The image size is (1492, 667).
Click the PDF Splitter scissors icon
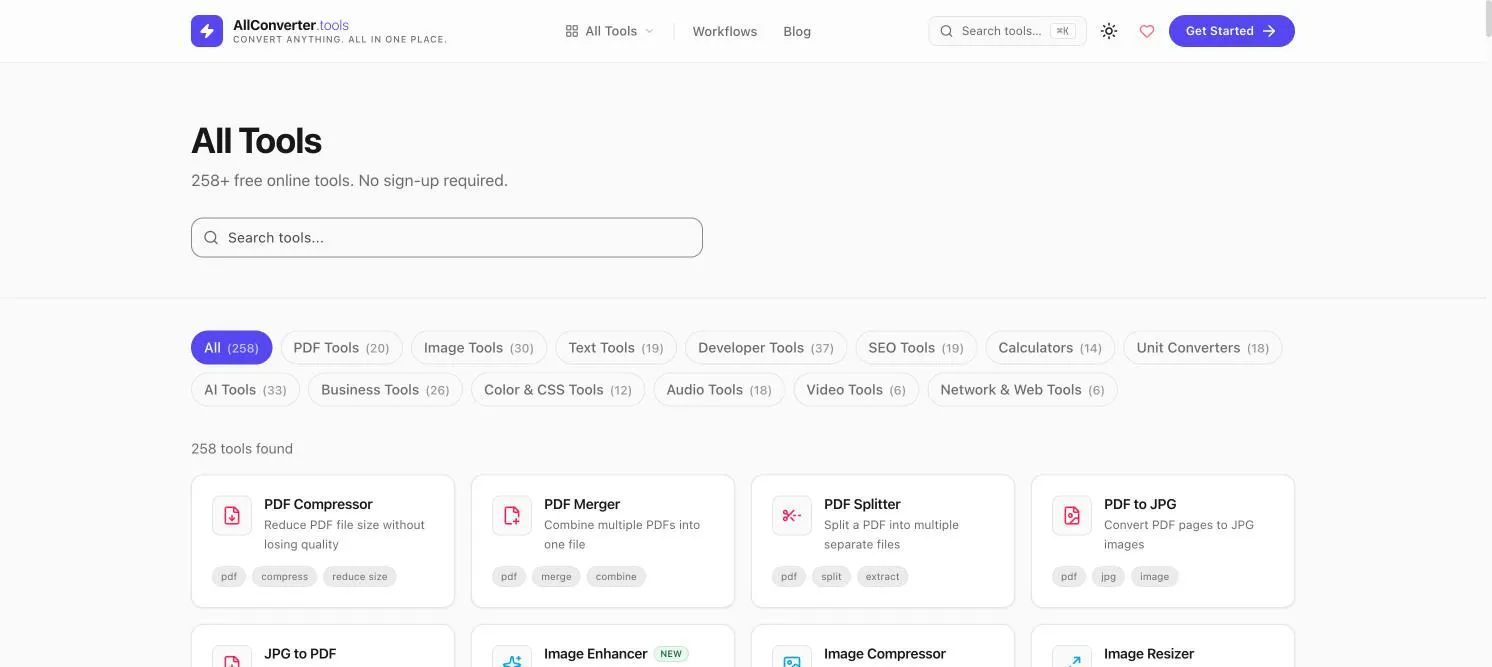pyautogui.click(x=792, y=516)
